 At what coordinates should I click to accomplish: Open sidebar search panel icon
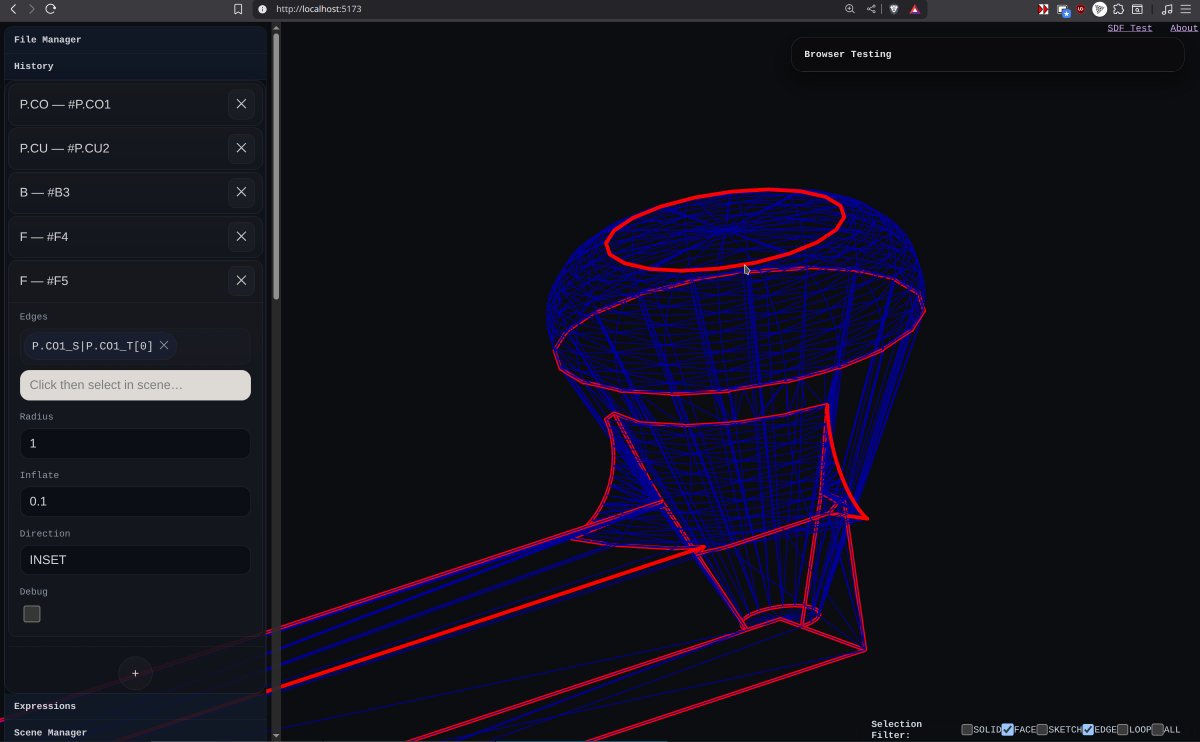coord(1137,9)
